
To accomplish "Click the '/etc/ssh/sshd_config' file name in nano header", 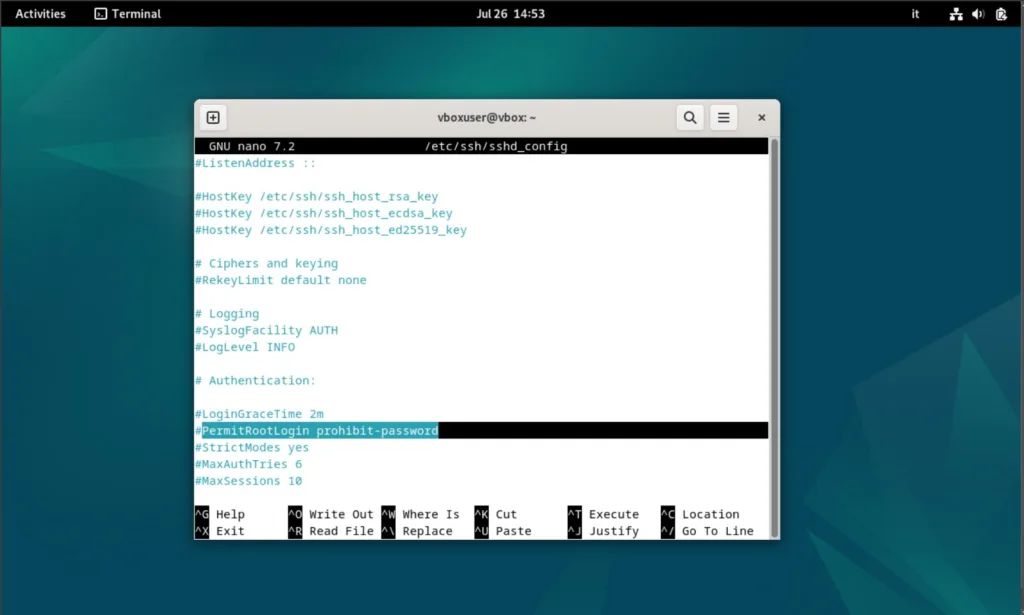I will pyautogui.click(x=496, y=146).
